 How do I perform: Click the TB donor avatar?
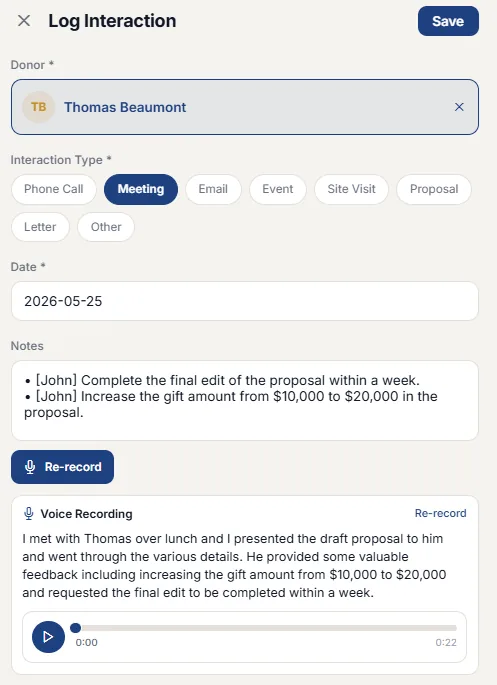(x=38, y=107)
